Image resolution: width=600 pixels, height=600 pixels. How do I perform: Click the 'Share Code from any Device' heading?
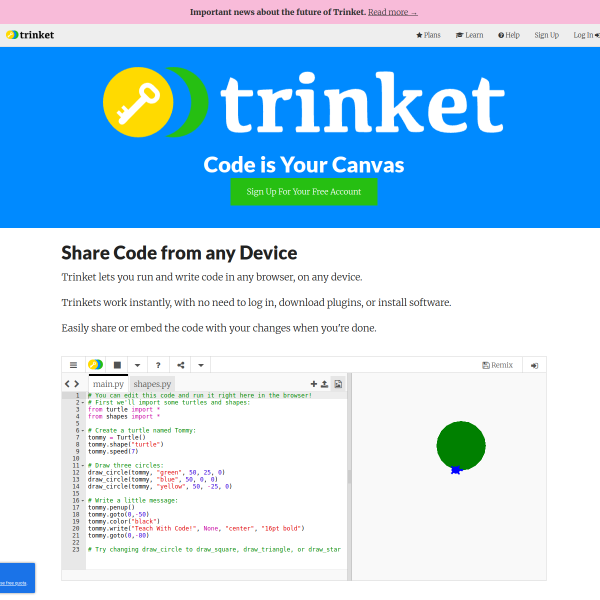pos(179,253)
